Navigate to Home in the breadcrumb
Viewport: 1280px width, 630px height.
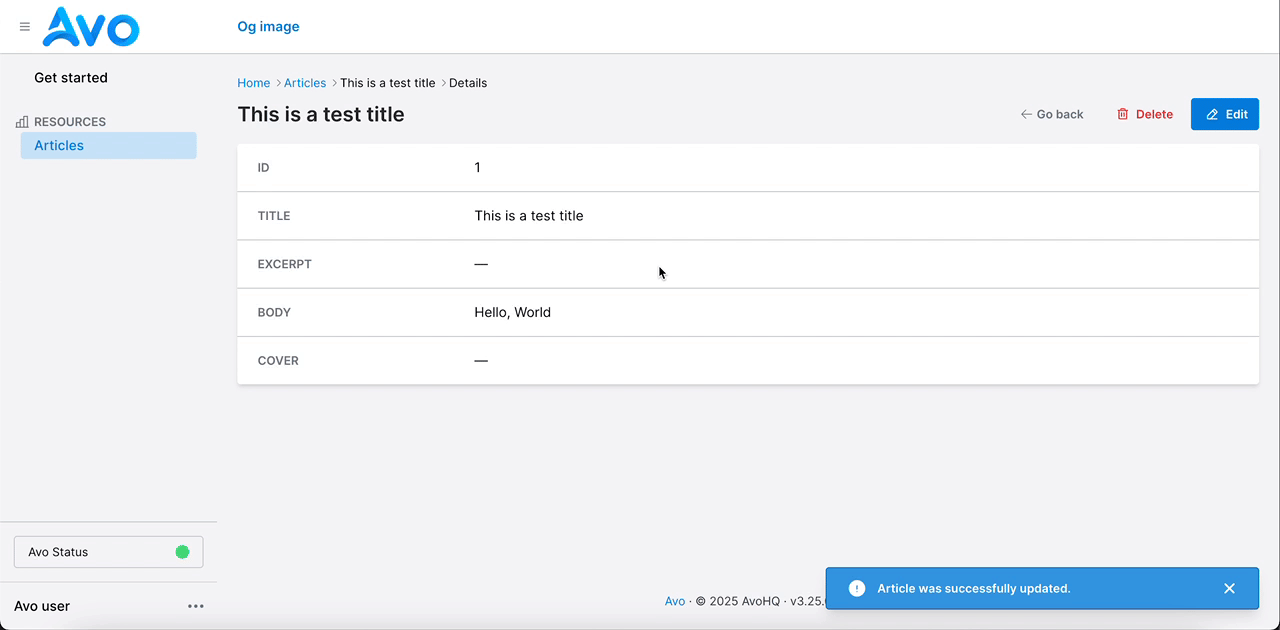(x=253, y=83)
